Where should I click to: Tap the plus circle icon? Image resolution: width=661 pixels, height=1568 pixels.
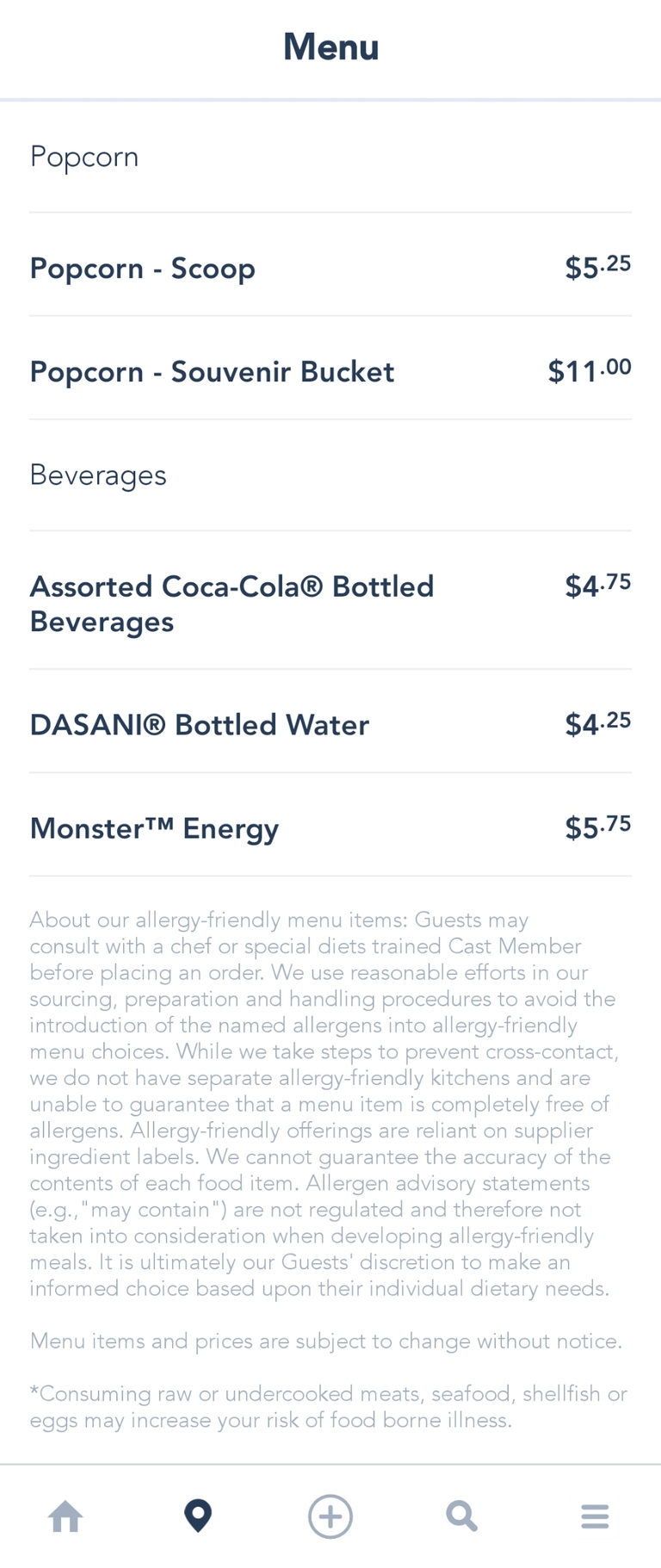coord(330,1516)
